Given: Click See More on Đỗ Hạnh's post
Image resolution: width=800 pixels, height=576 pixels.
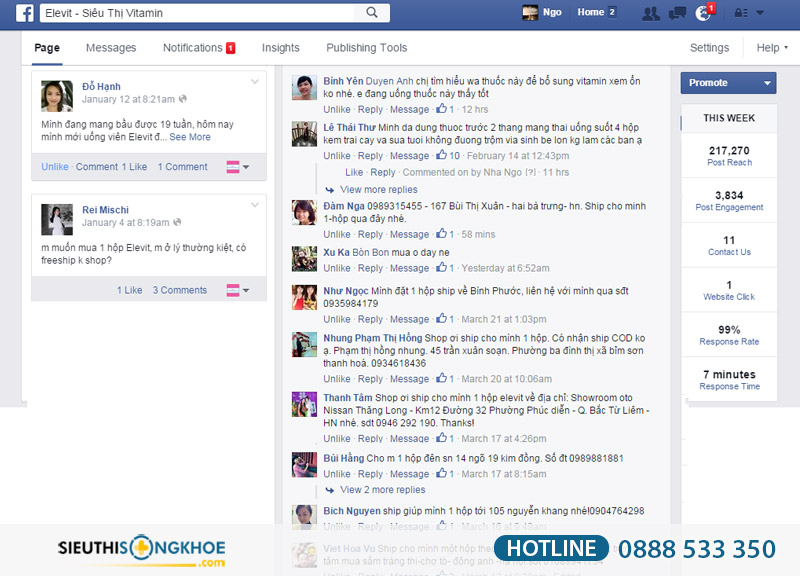Looking at the screenshot, I should click(190, 137).
